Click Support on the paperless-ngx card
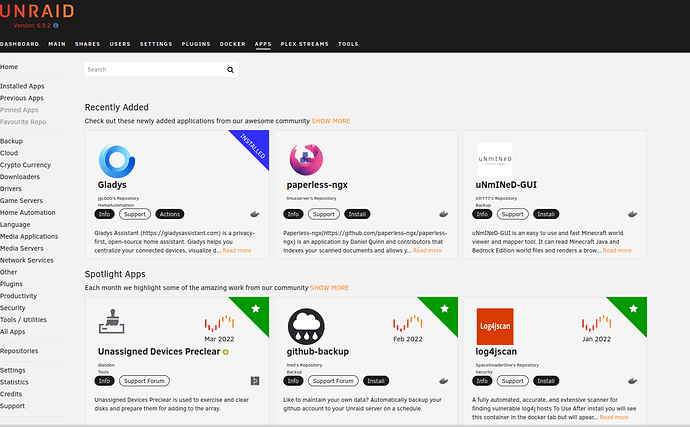 click(323, 214)
